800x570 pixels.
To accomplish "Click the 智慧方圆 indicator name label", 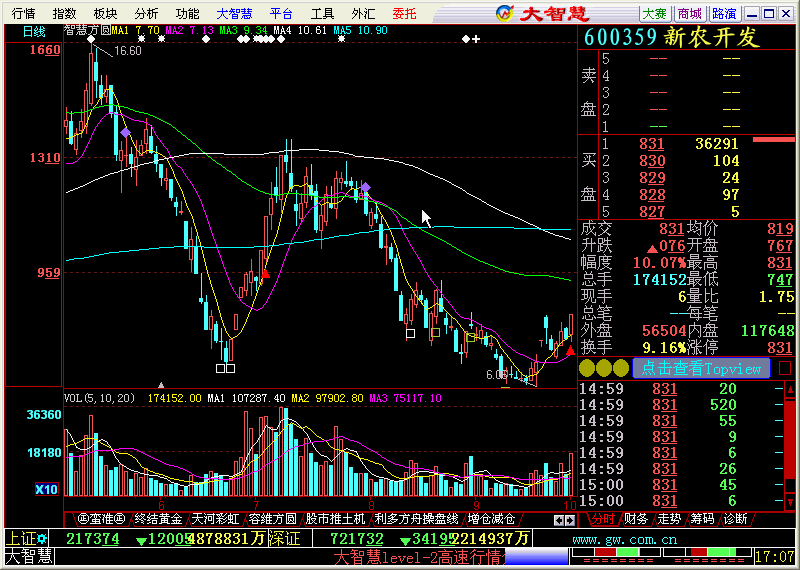I will [87, 31].
